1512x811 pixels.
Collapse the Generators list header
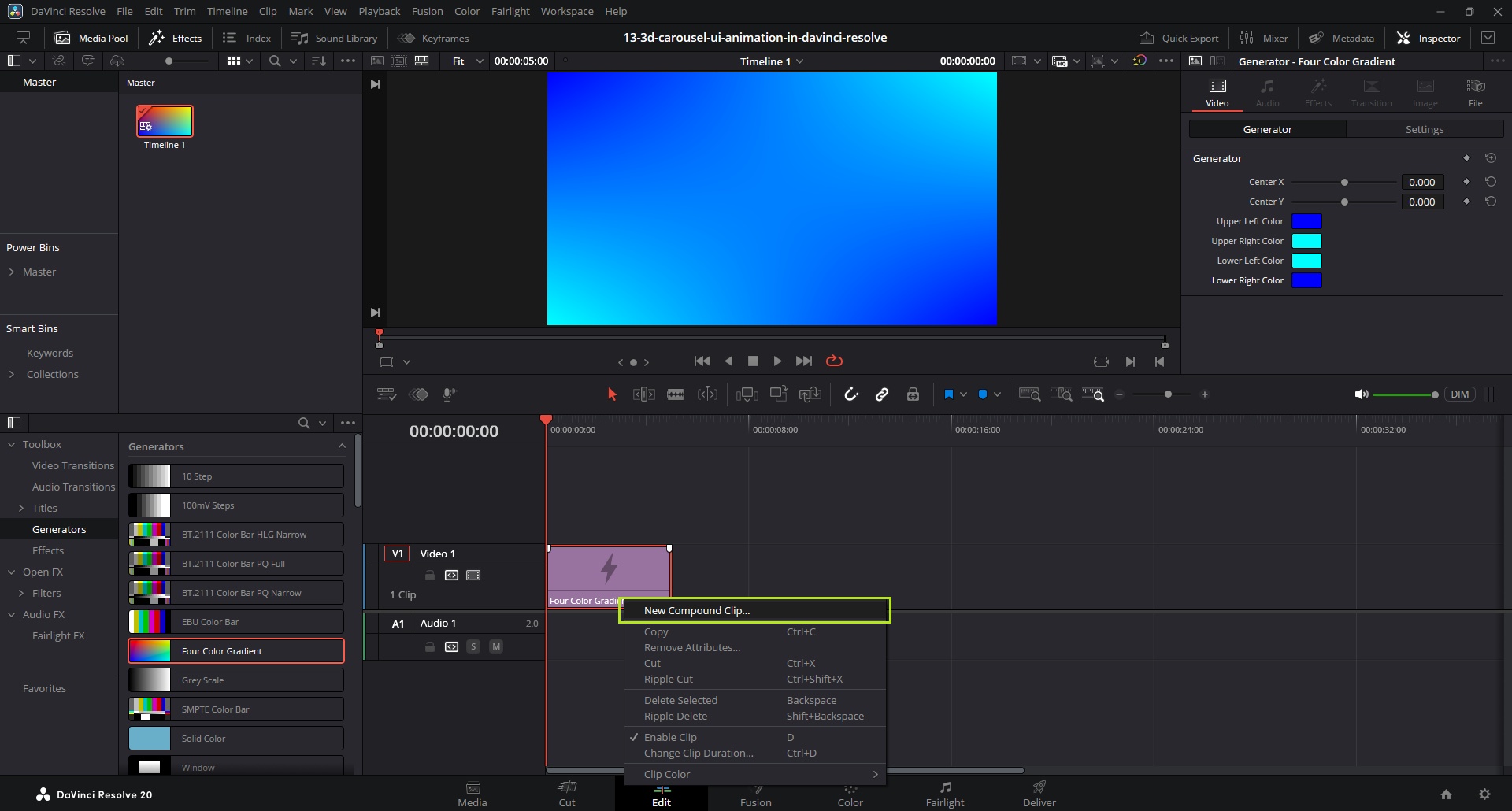click(342, 446)
